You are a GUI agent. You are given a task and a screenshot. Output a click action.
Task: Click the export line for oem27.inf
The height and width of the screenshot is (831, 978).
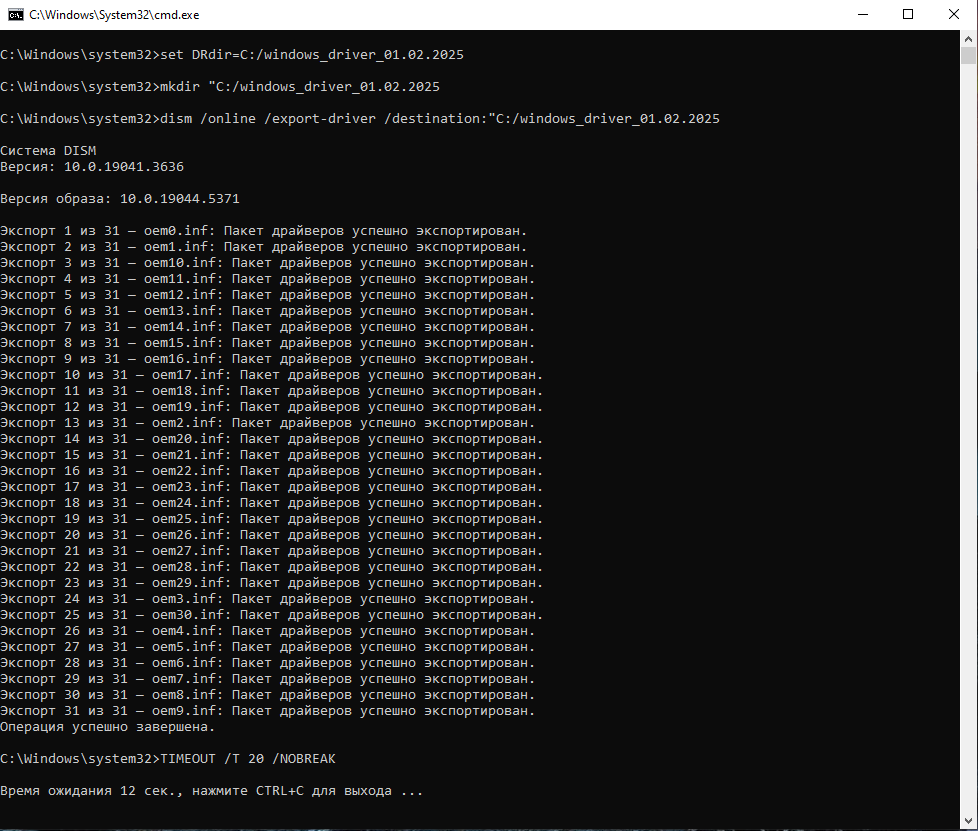click(x=272, y=551)
